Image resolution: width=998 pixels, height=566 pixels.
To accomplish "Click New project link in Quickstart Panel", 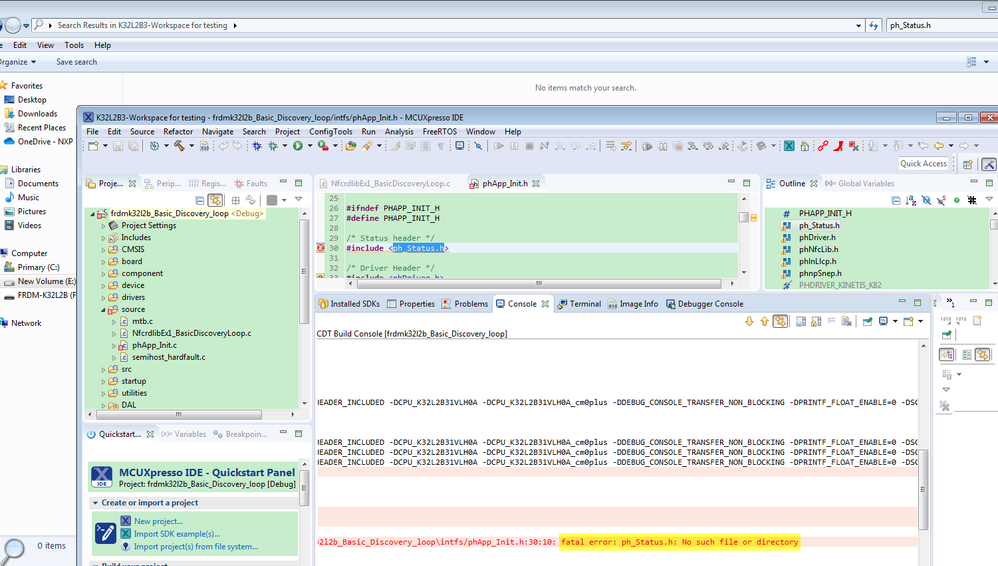I will pos(157,521).
